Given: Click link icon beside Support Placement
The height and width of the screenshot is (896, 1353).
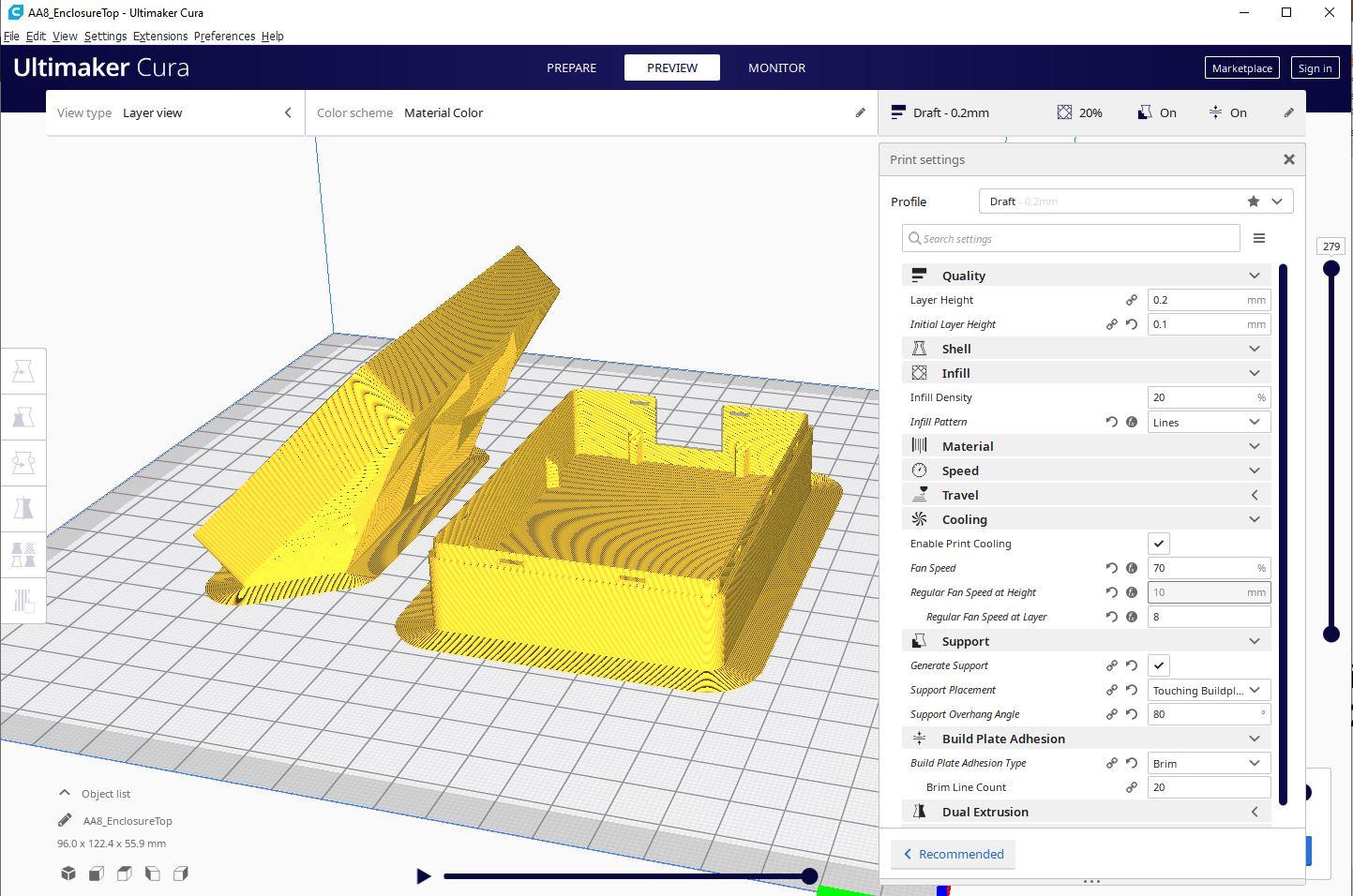Looking at the screenshot, I should click(1111, 690).
